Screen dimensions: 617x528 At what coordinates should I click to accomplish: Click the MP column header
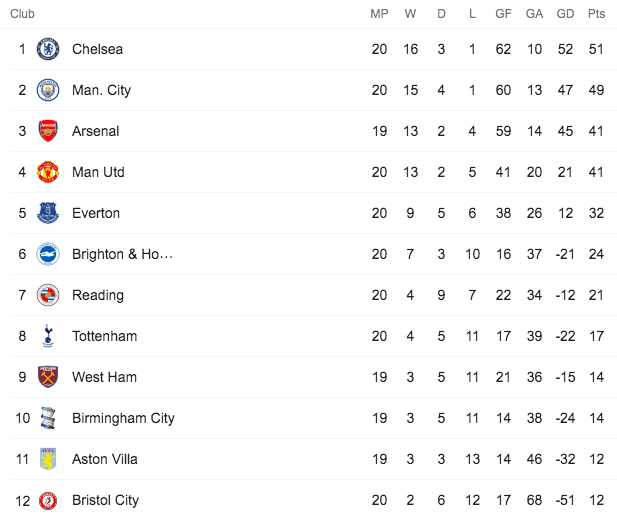pos(379,14)
